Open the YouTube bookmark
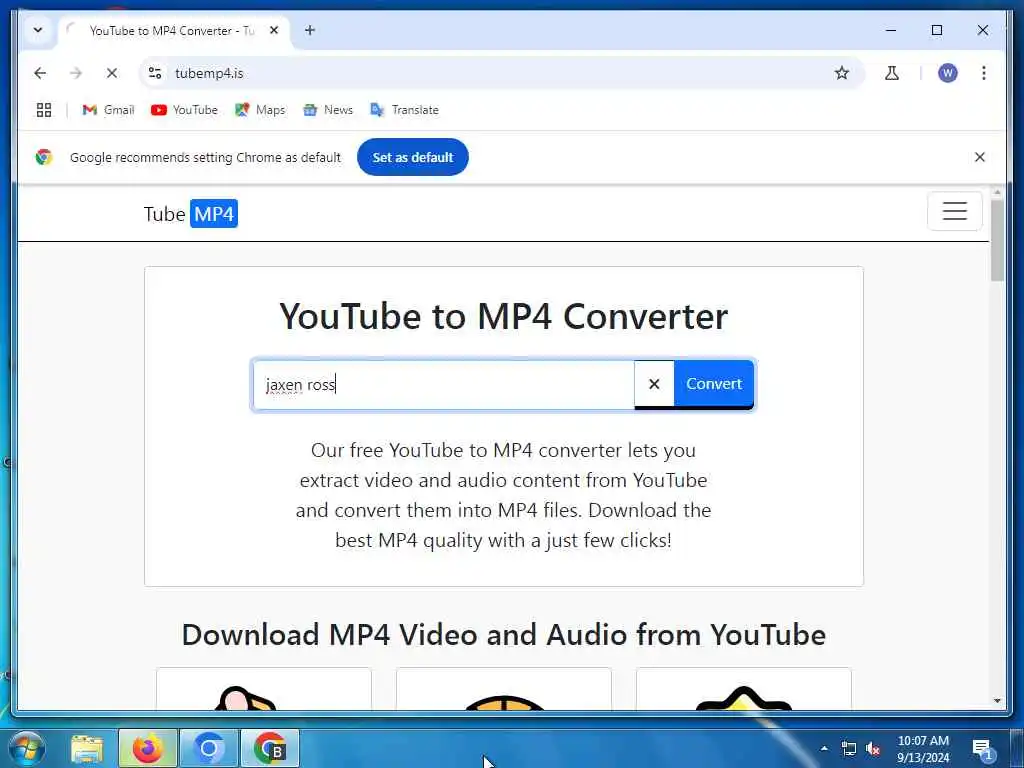The width and height of the screenshot is (1024, 768). tap(184, 110)
